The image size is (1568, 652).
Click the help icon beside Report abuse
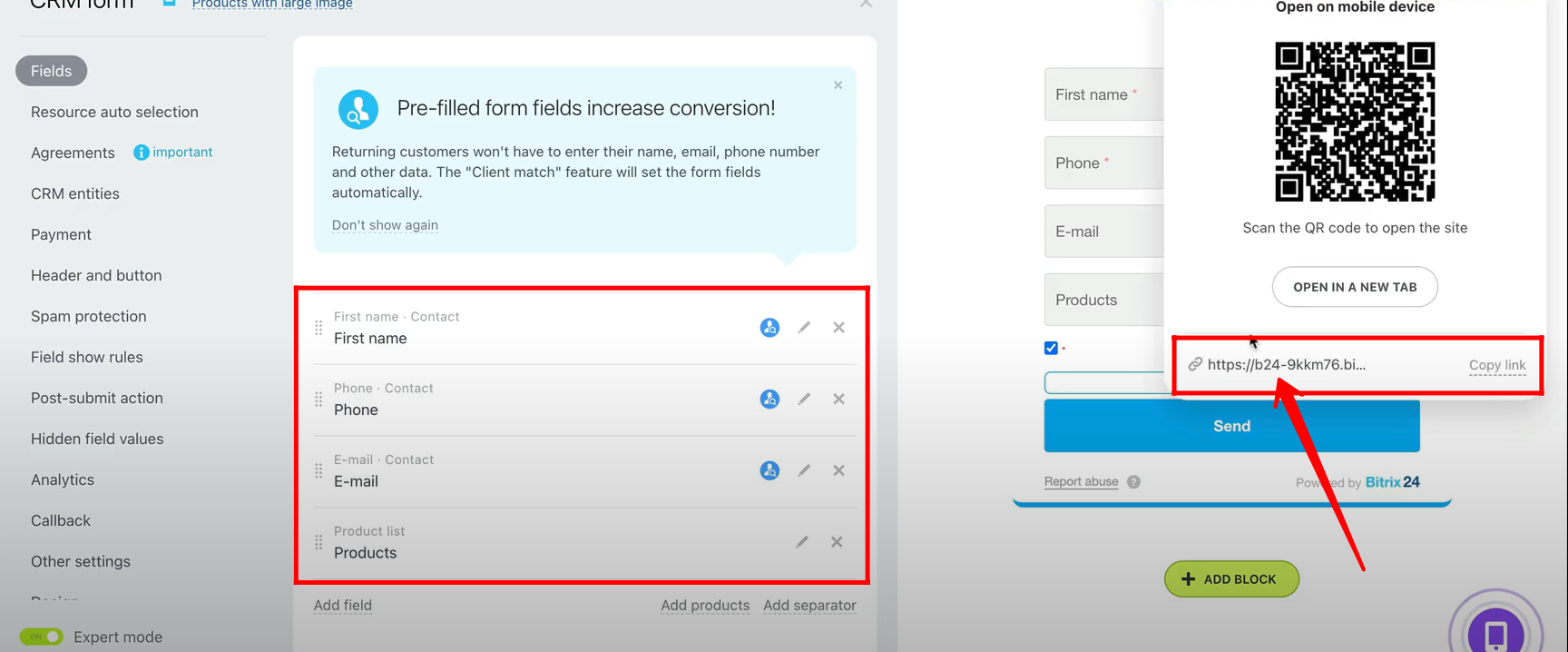tap(1133, 482)
